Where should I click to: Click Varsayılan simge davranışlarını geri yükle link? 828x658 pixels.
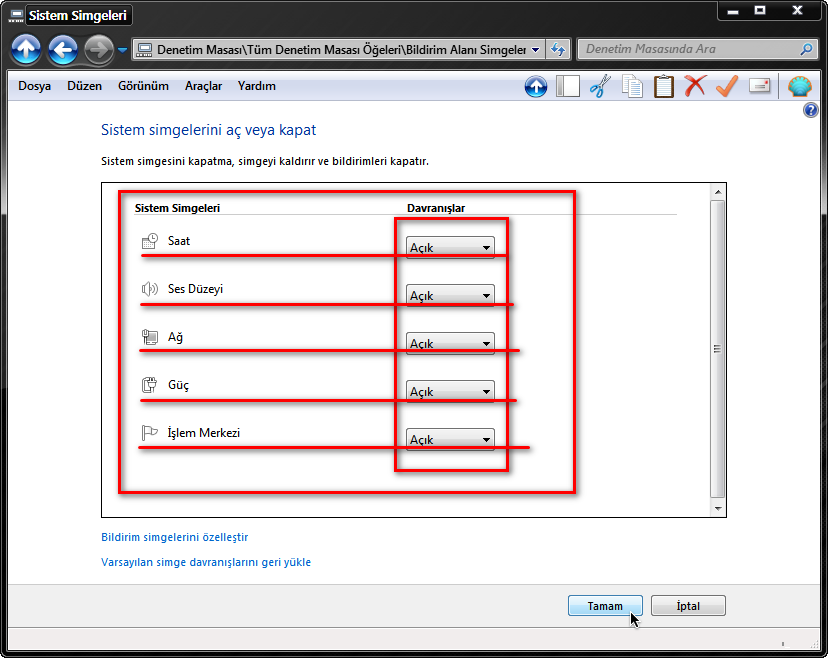(206, 562)
